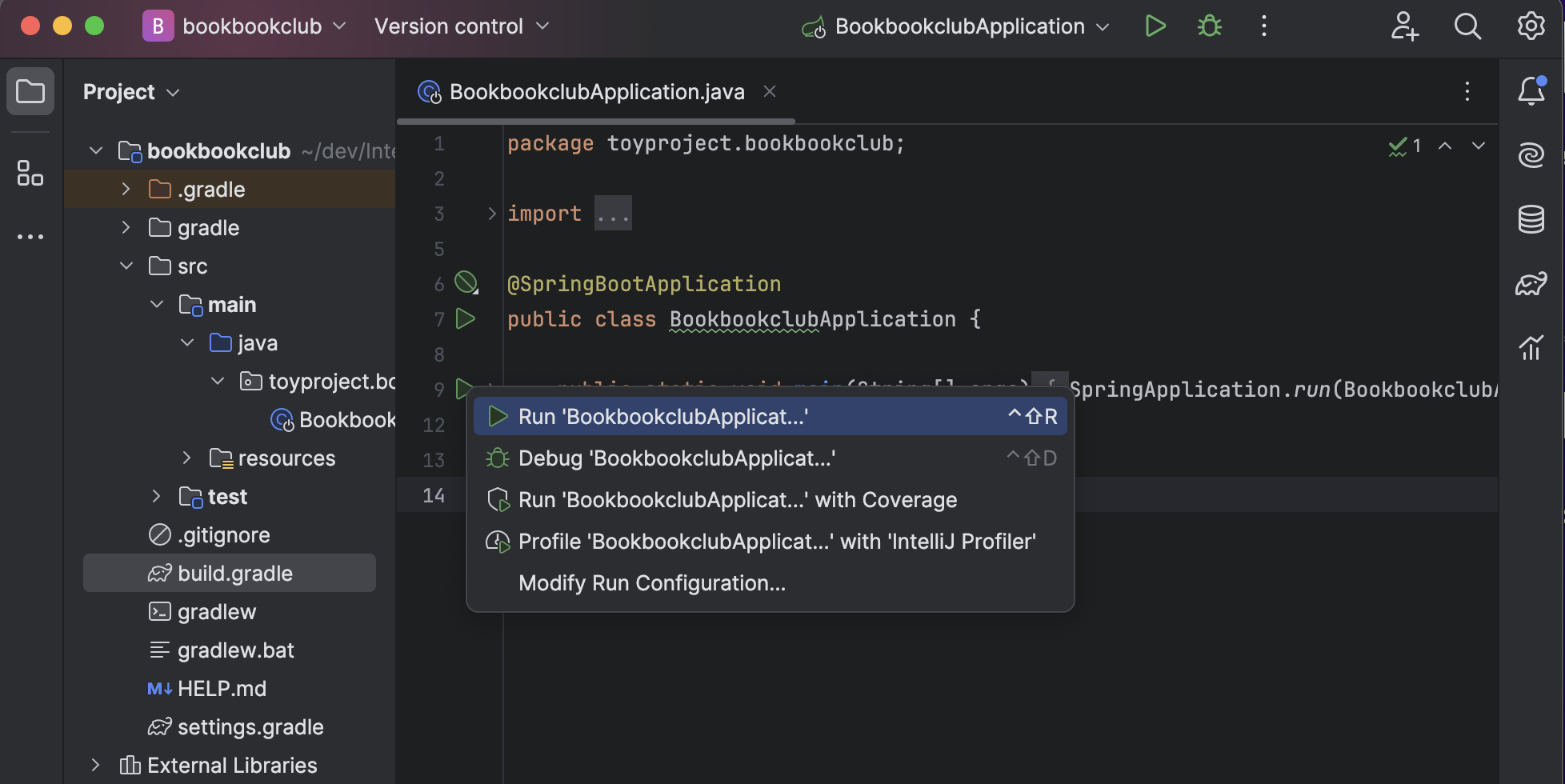Collapse the main folder
The height and width of the screenshot is (784, 1565).
click(157, 304)
